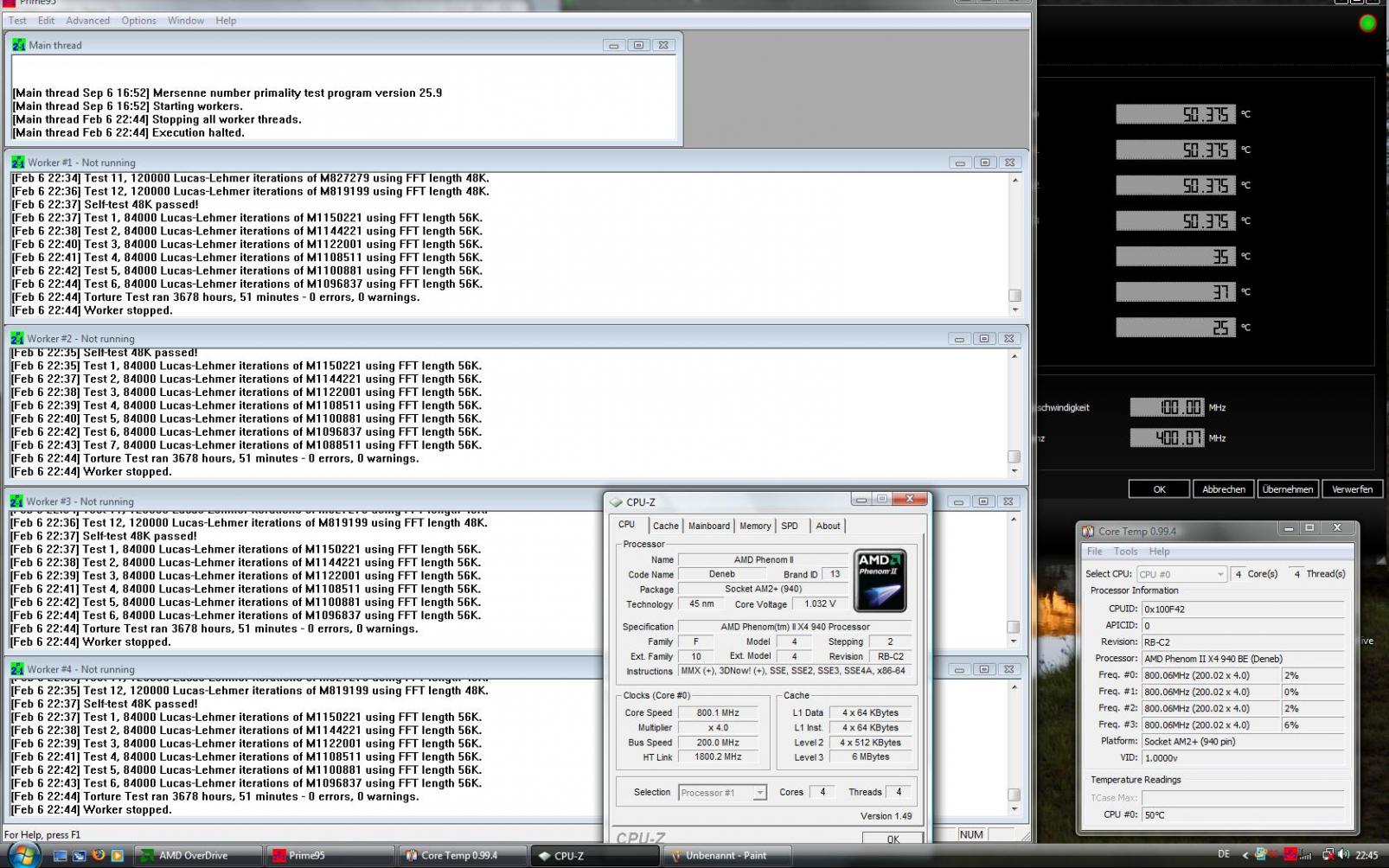Click the Prime95 icon in Main thread title
The width and height of the screenshot is (1389, 868).
tap(19, 45)
